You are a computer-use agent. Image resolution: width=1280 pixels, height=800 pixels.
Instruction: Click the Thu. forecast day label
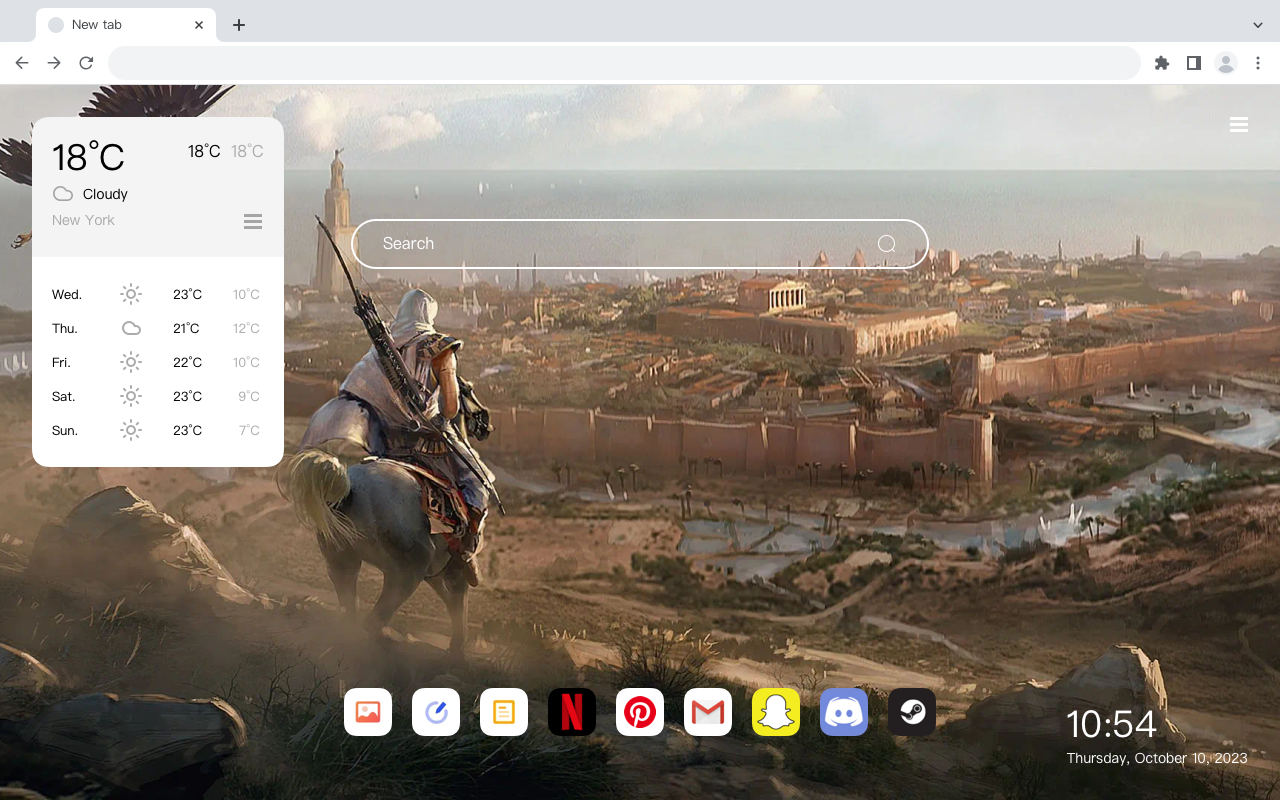point(65,328)
